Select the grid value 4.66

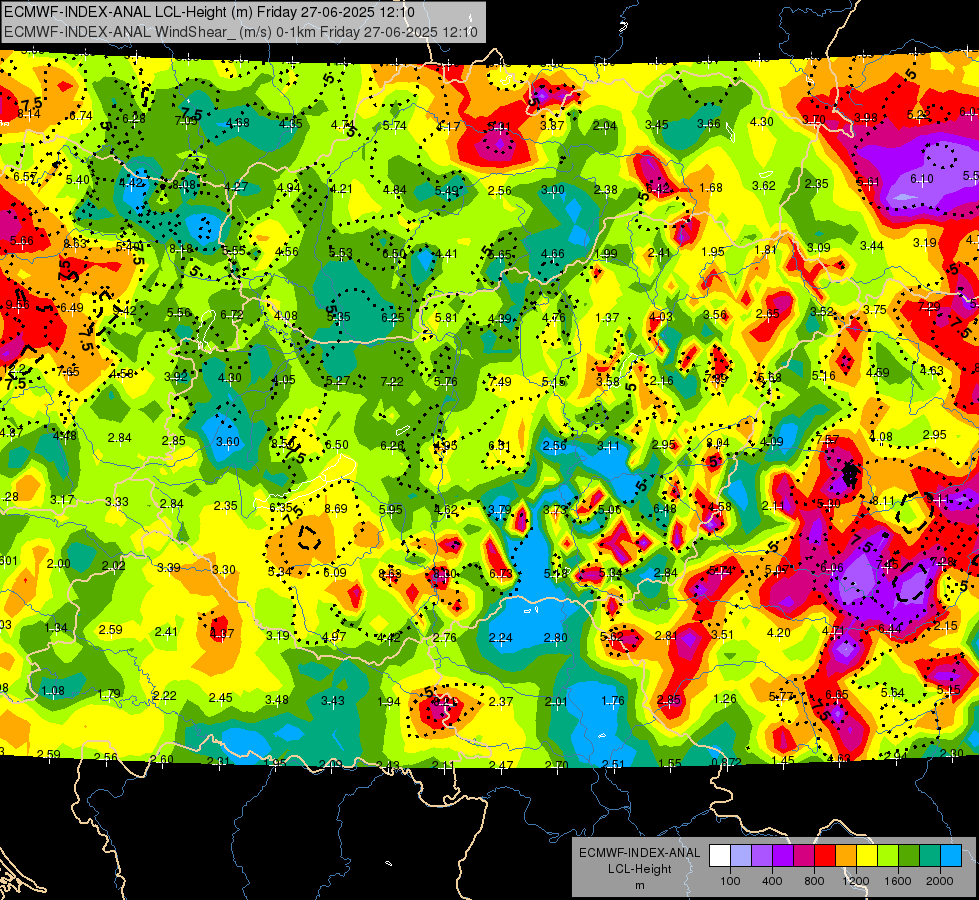pos(553,254)
